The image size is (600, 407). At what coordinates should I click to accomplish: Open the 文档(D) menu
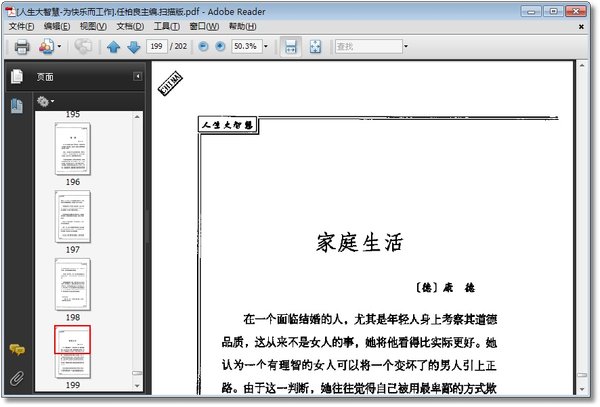coord(130,26)
